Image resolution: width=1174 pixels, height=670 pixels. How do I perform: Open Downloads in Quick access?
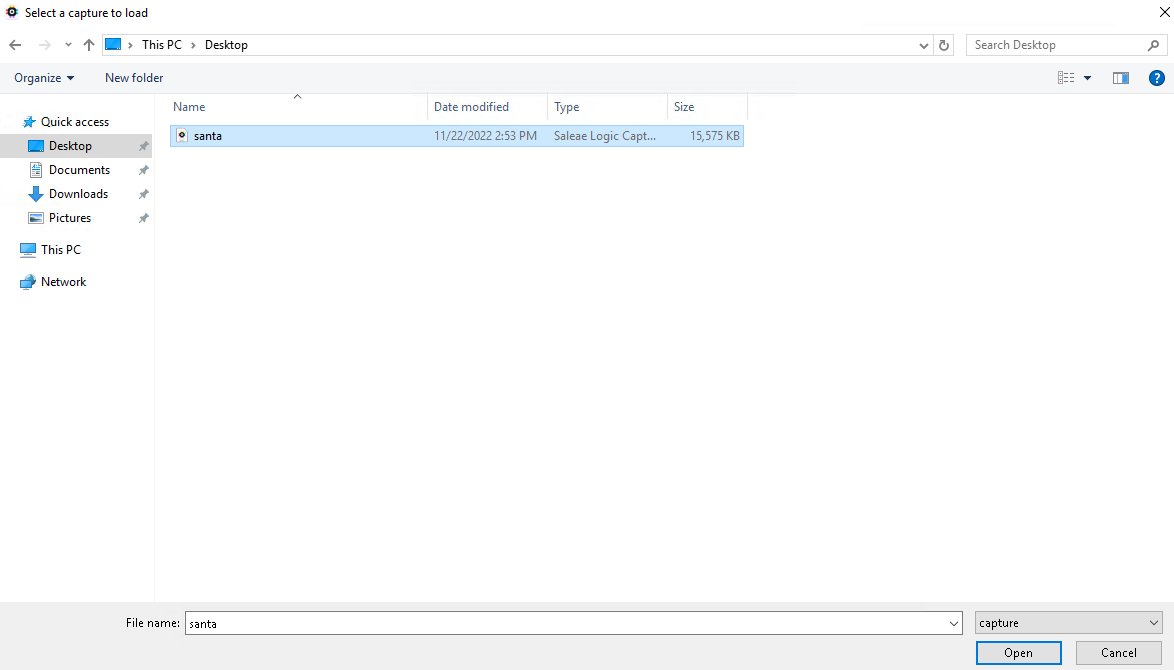[x=78, y=194]
